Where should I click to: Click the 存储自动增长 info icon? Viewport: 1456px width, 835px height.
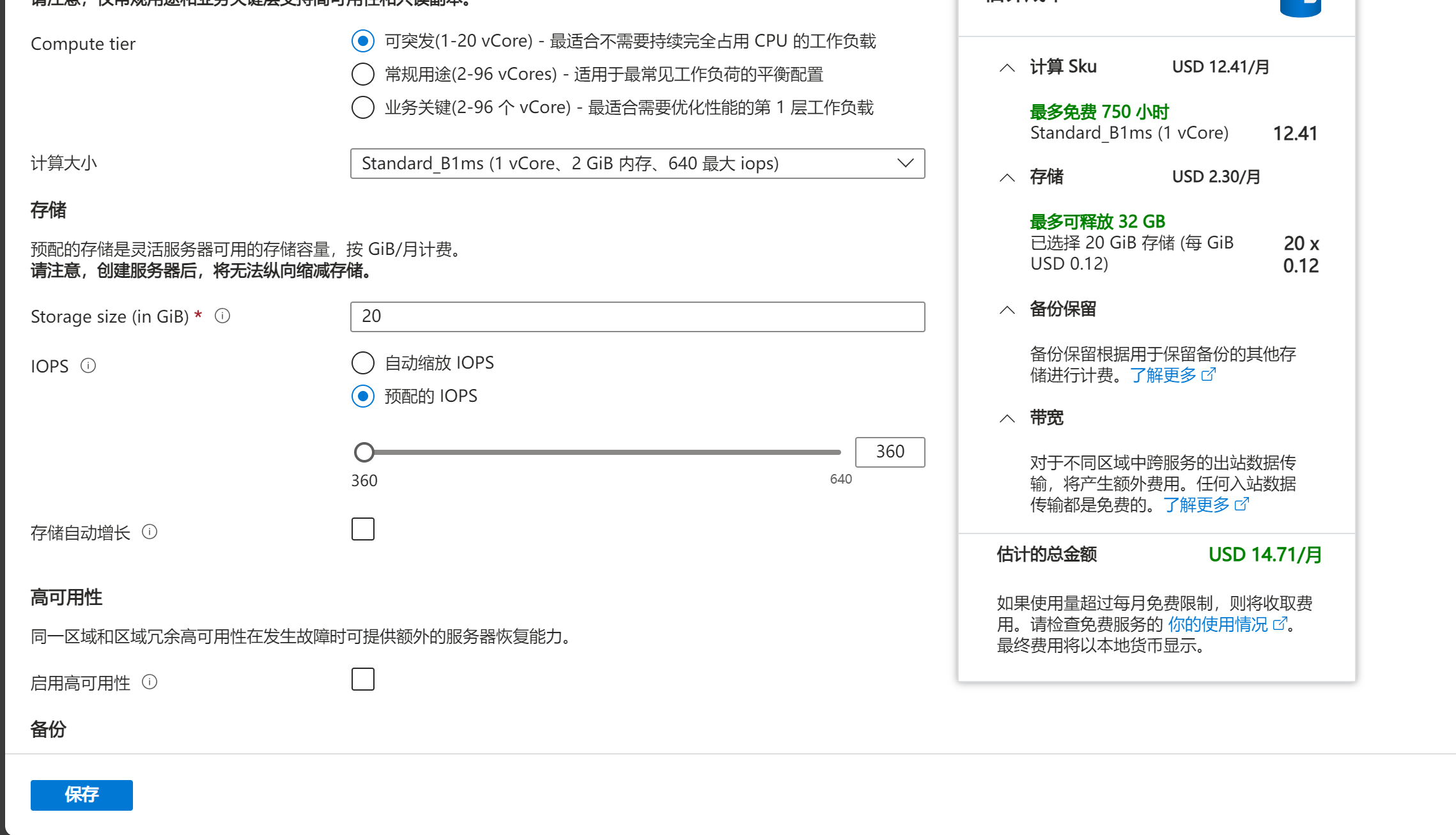coord(150,532)
